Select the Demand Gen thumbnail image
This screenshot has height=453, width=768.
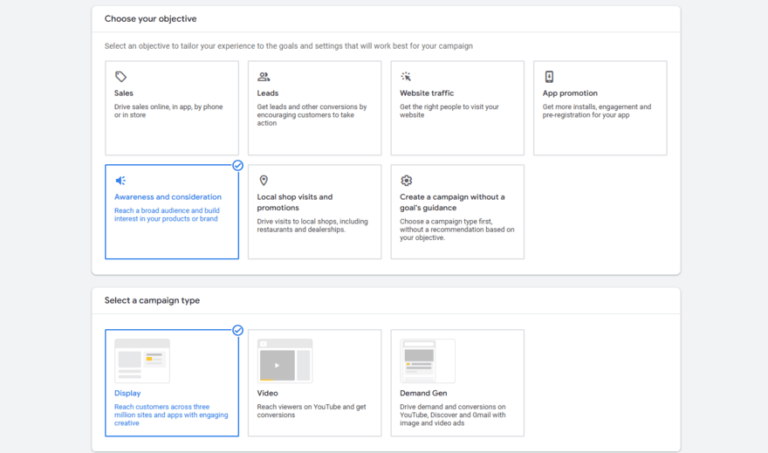tap(428, 361)
